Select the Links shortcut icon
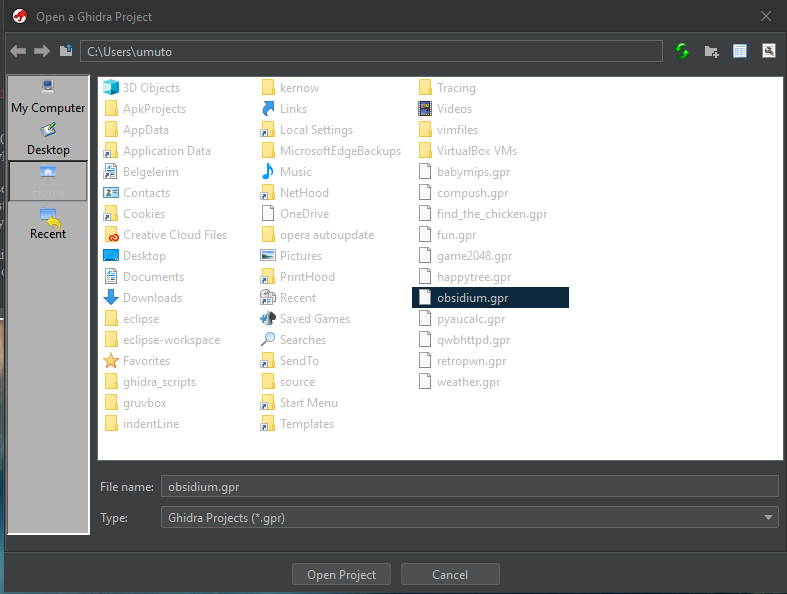Screen dimensions: 787x594 point(268,108)
